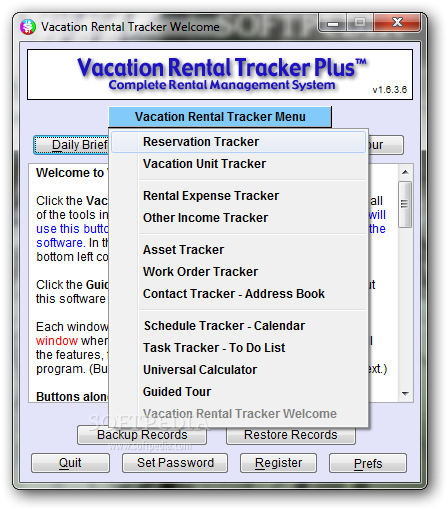448x510 pixels.
Task: Quit the application via Quit button
Action: pos(70,463)
